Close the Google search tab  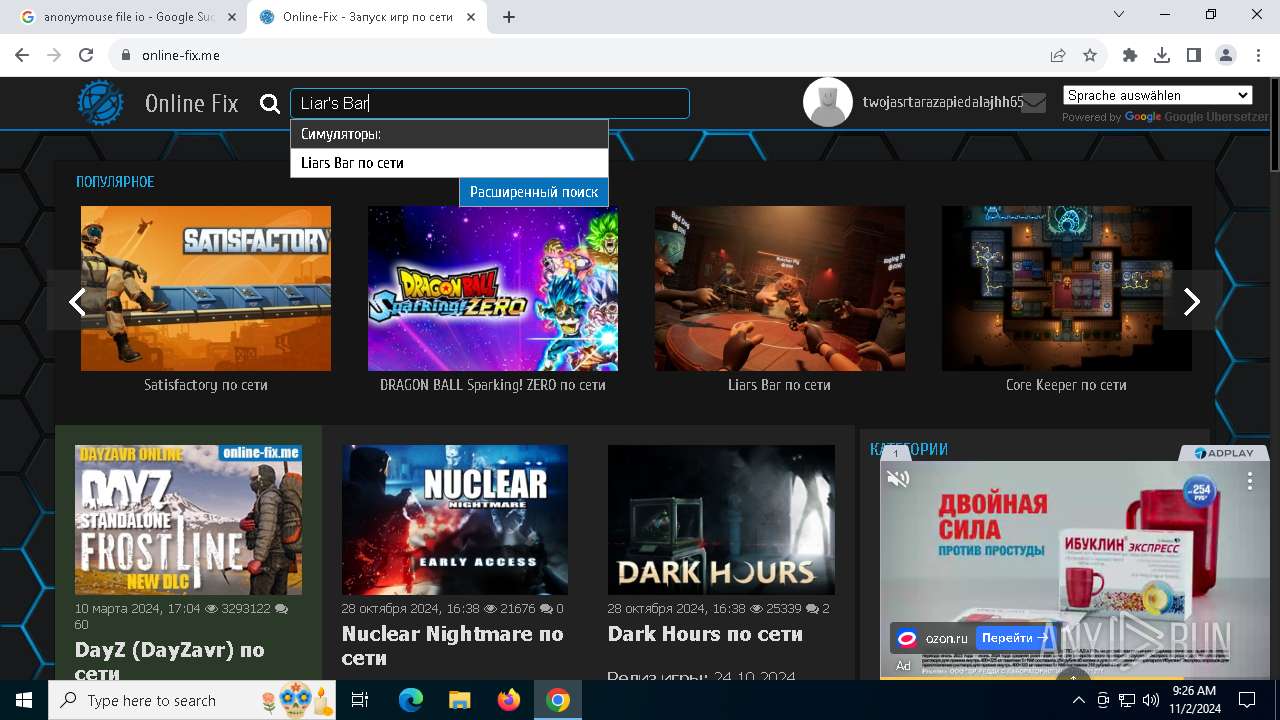231,17
